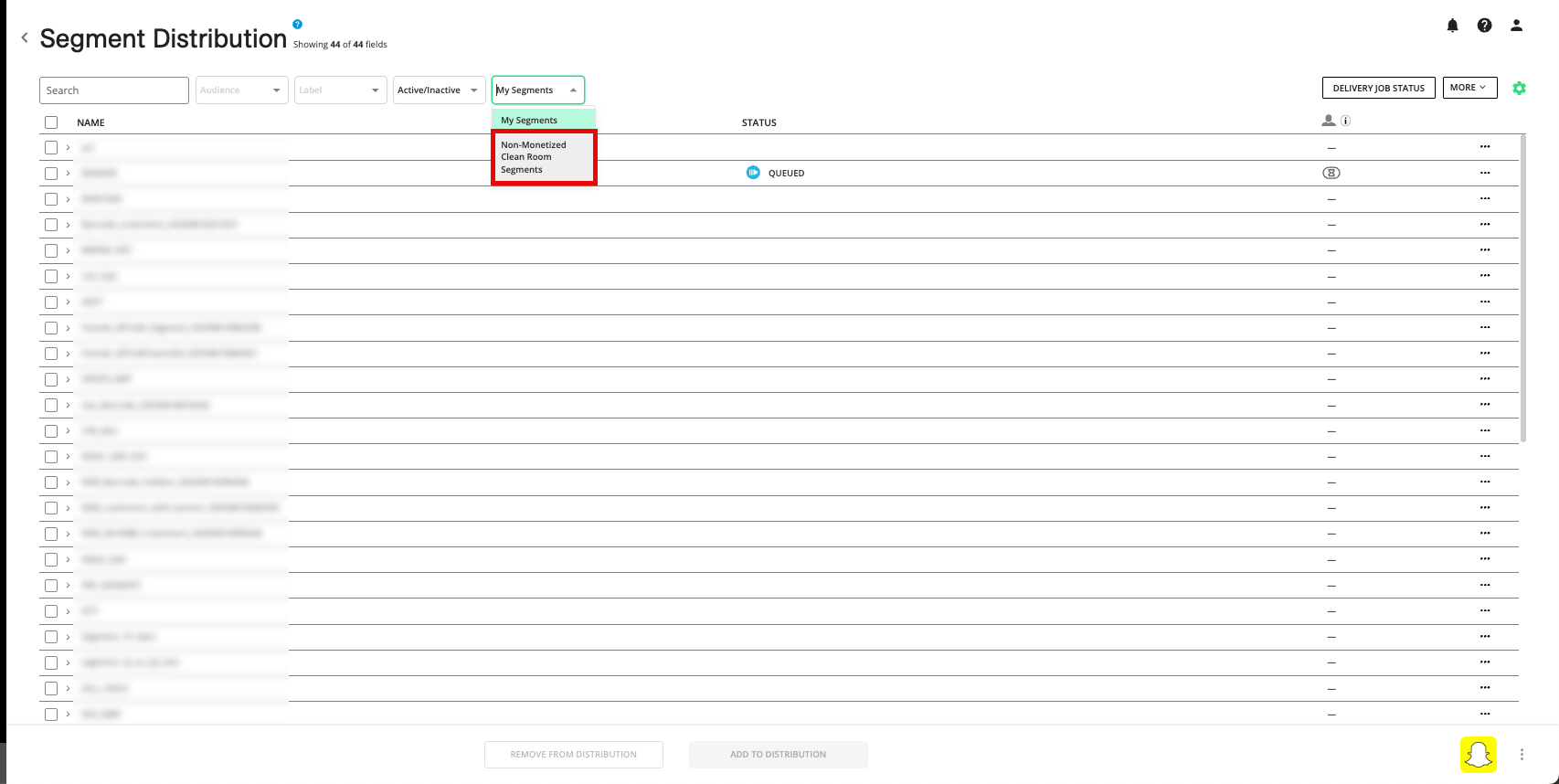Open the user account profile icon

(x=1516, y=26)
